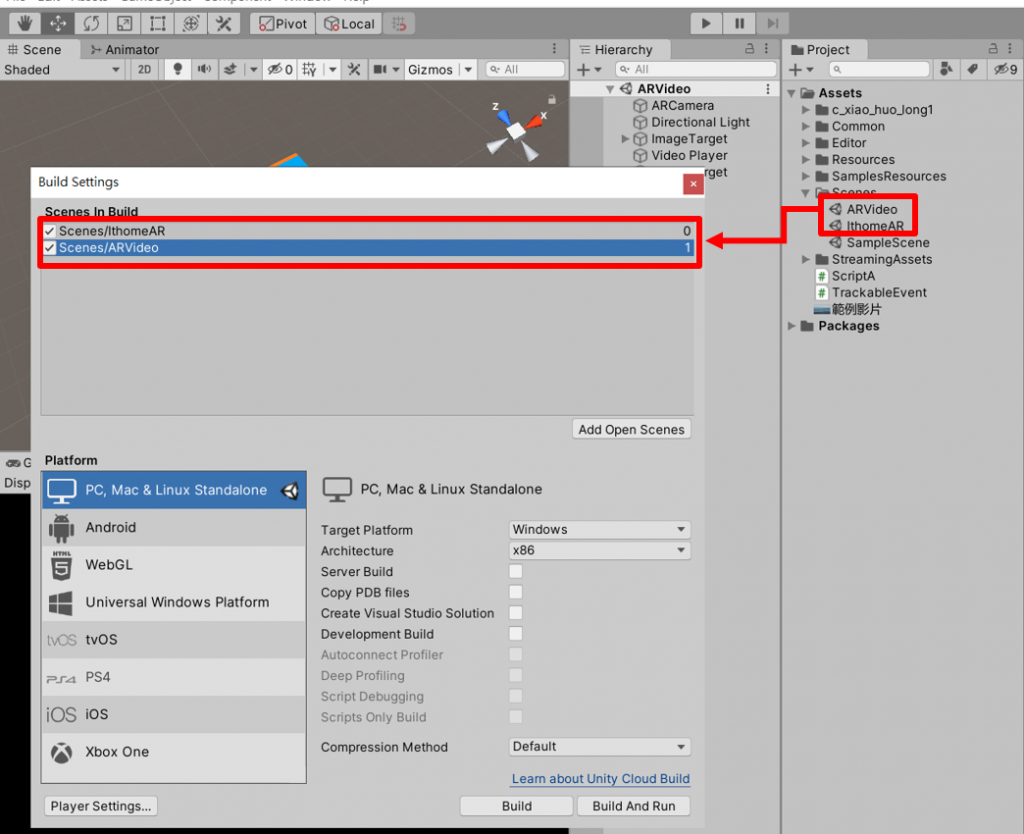
Task: Open the Hierarchy tab
Action: 617,50
